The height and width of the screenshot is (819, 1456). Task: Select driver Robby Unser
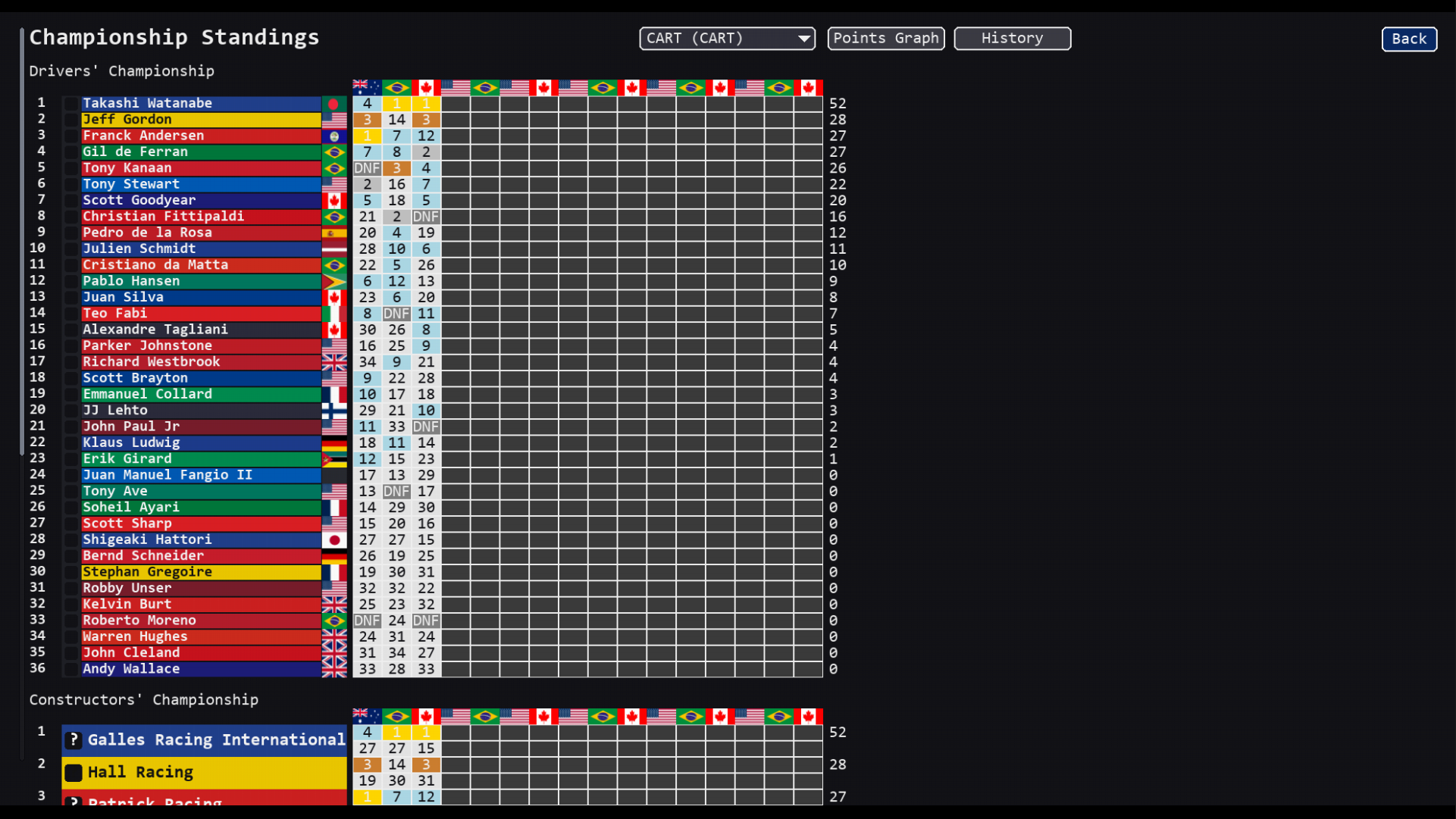[202, 589]
